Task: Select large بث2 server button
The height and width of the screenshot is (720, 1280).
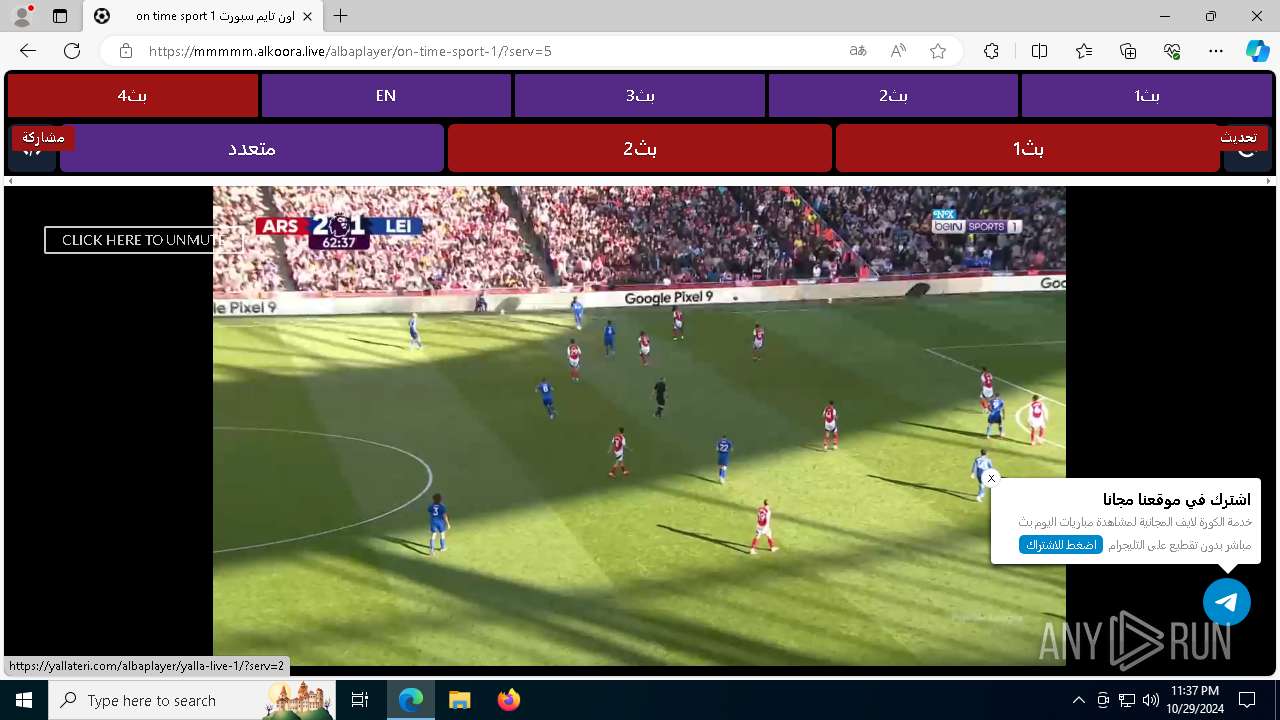Action: click(640, 148)
